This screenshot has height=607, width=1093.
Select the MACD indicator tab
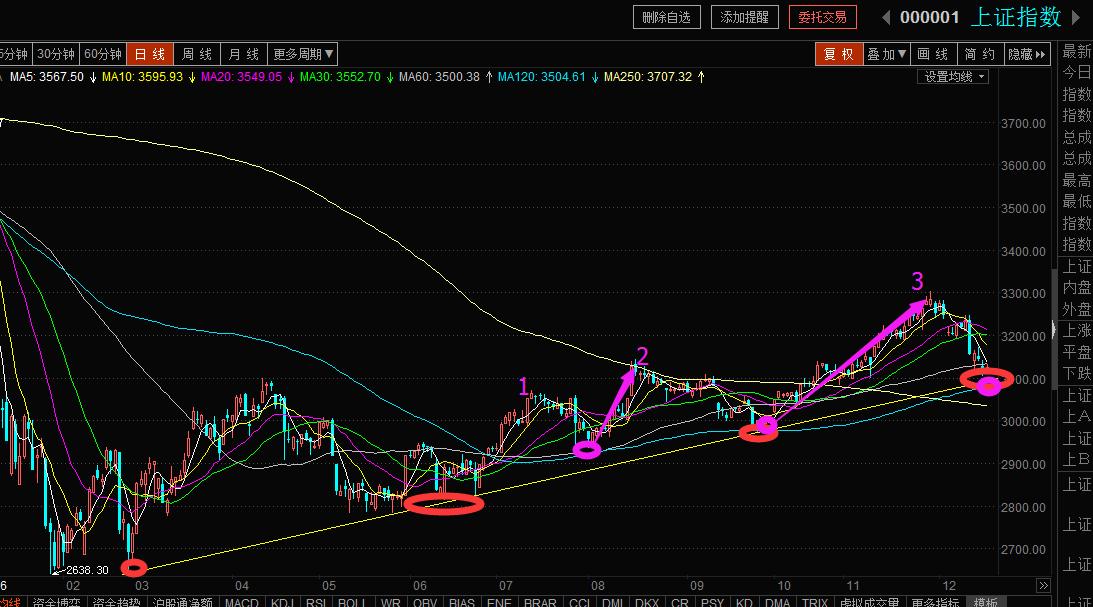point(242,602)
